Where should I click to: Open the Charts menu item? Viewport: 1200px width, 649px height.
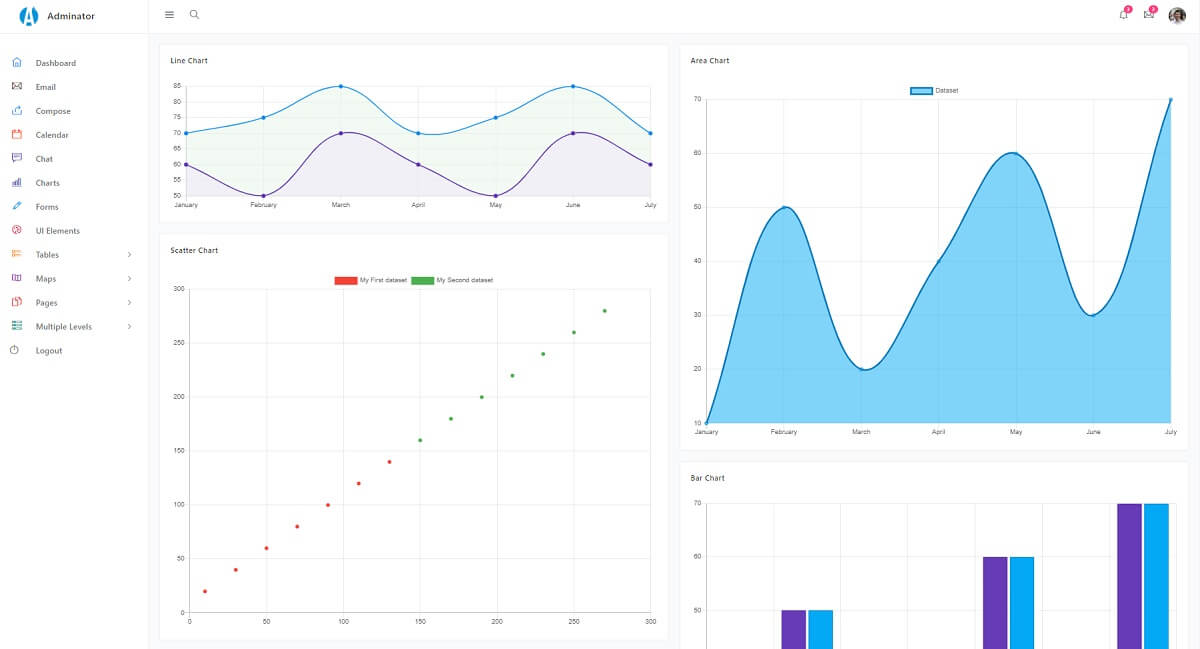click(x=47, y=183)
